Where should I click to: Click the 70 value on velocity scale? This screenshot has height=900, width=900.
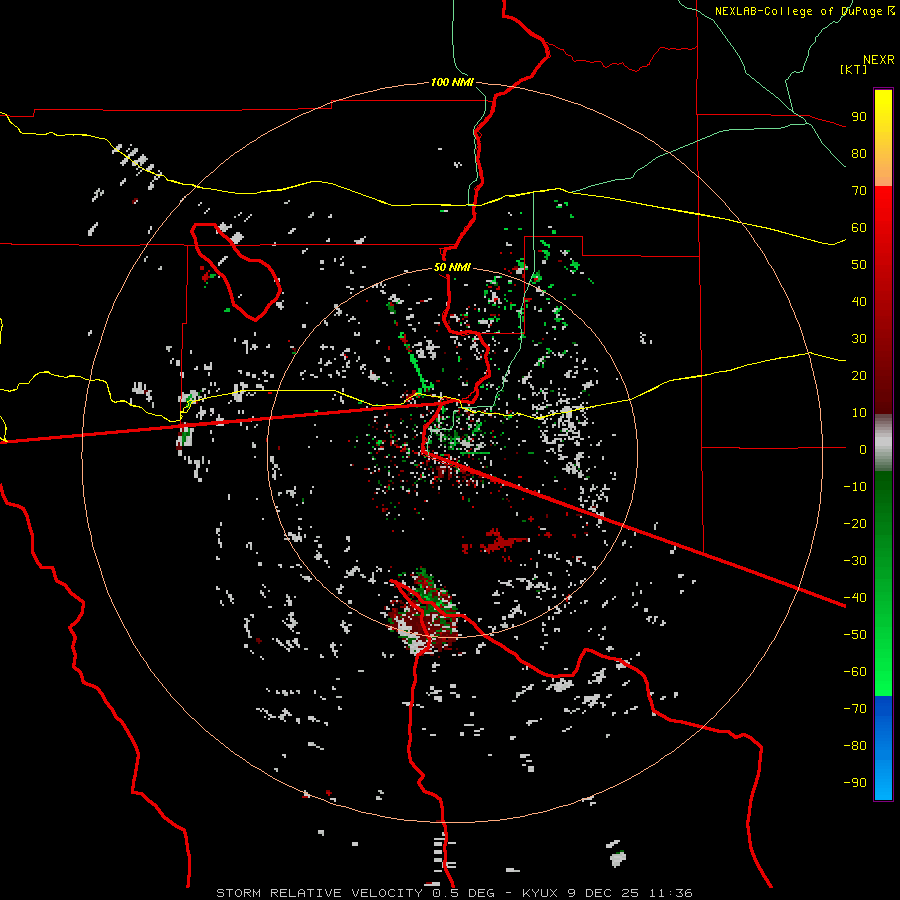[x=859, y=191]
